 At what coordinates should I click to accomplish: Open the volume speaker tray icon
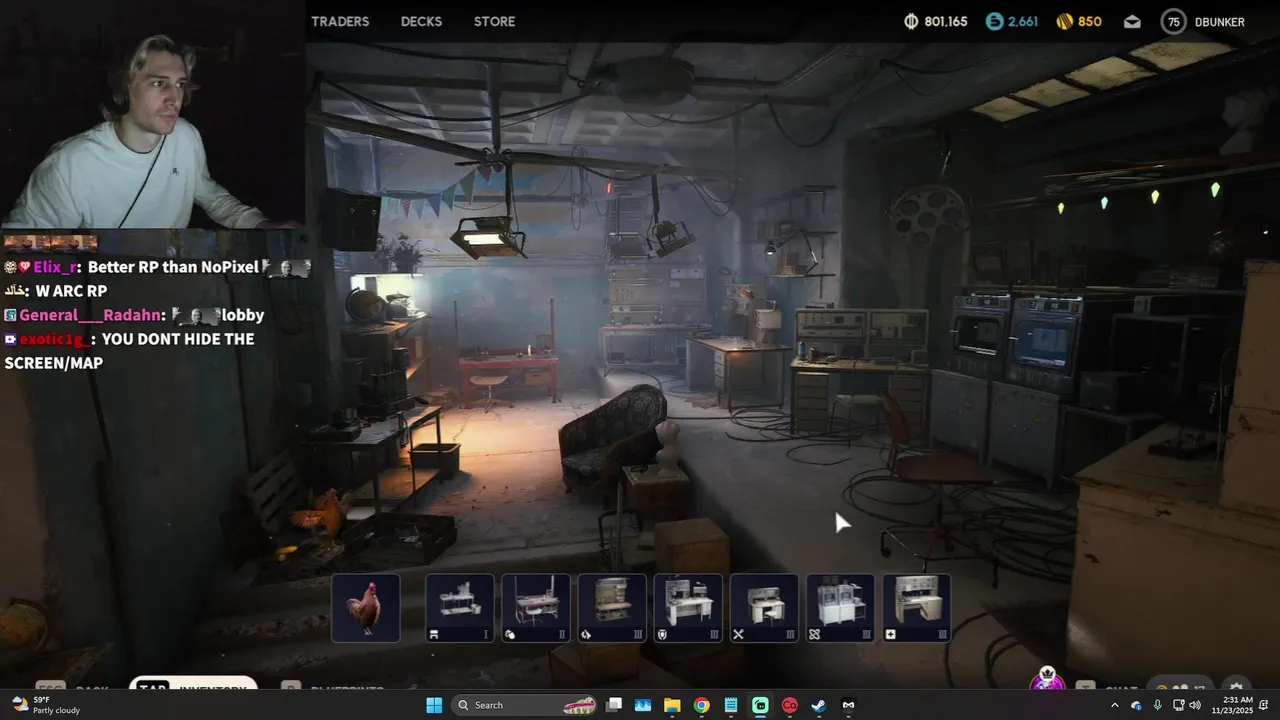click(1195, 705)
